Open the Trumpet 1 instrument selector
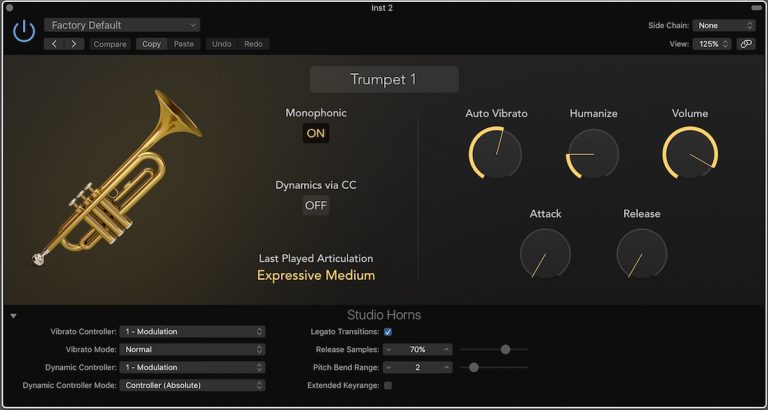 click(x=384, y=79)
